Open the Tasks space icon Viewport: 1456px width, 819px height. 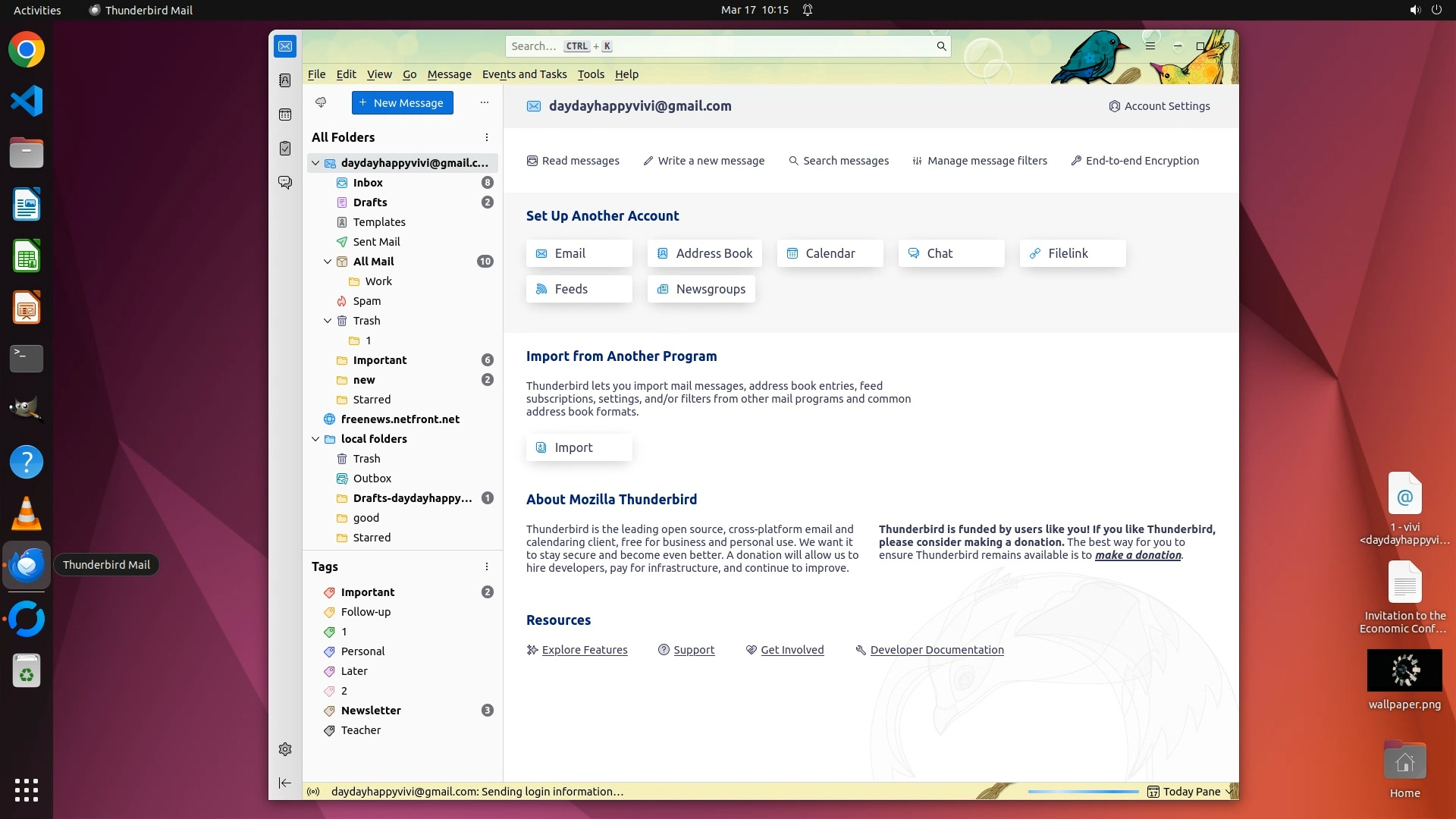click(x=285, y=149)
